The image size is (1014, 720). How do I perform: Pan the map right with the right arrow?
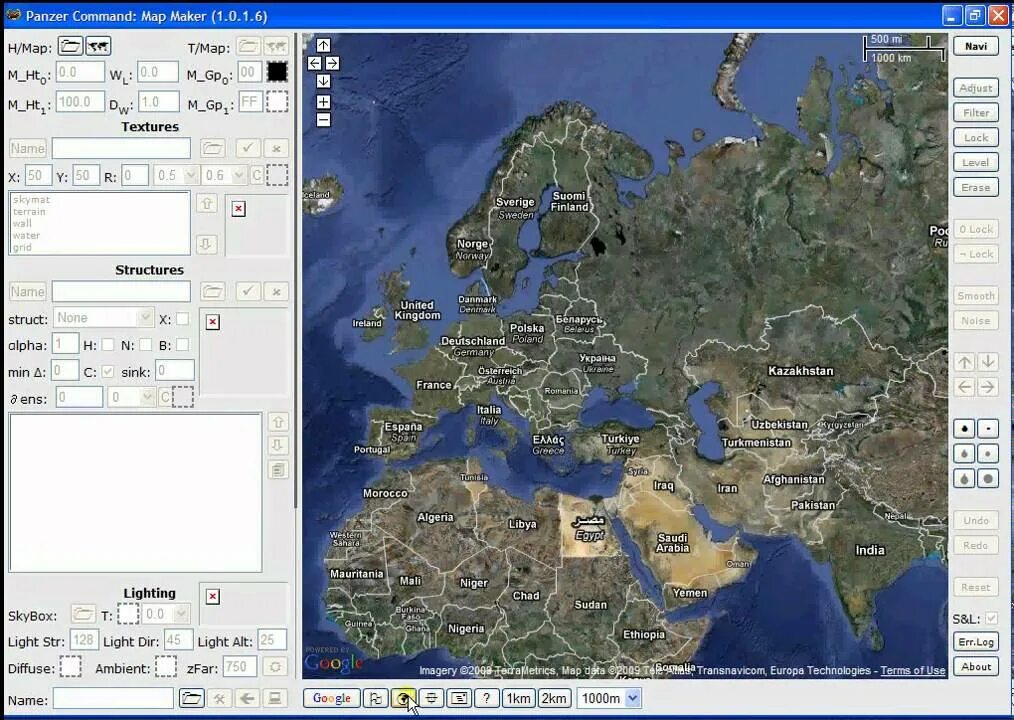(x=332, y=63)
